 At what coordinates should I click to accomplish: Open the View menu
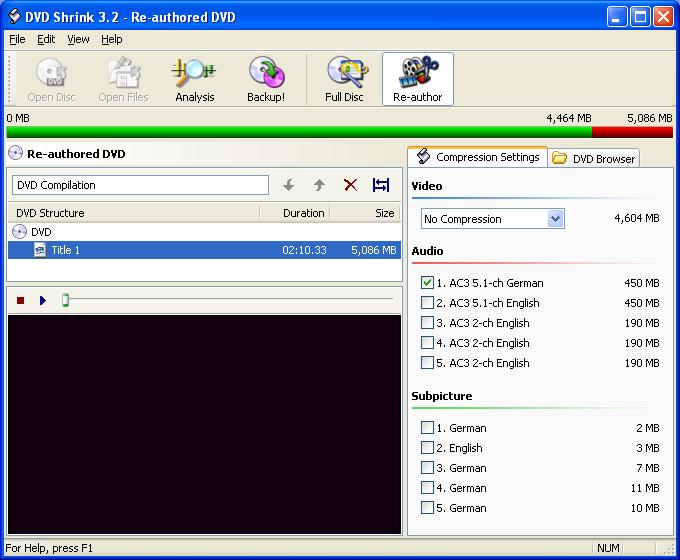(78, 39)
